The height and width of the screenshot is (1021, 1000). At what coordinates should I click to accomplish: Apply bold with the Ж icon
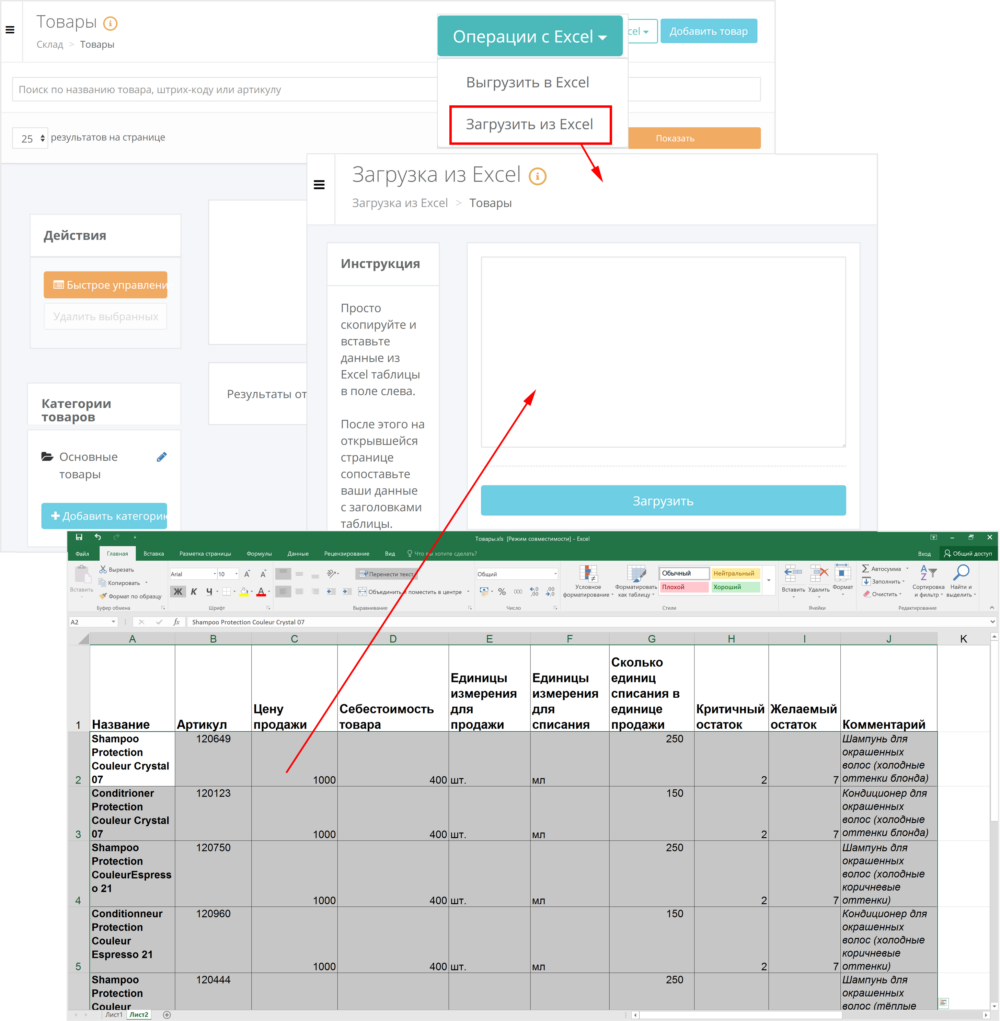click(x=177, y=591)
